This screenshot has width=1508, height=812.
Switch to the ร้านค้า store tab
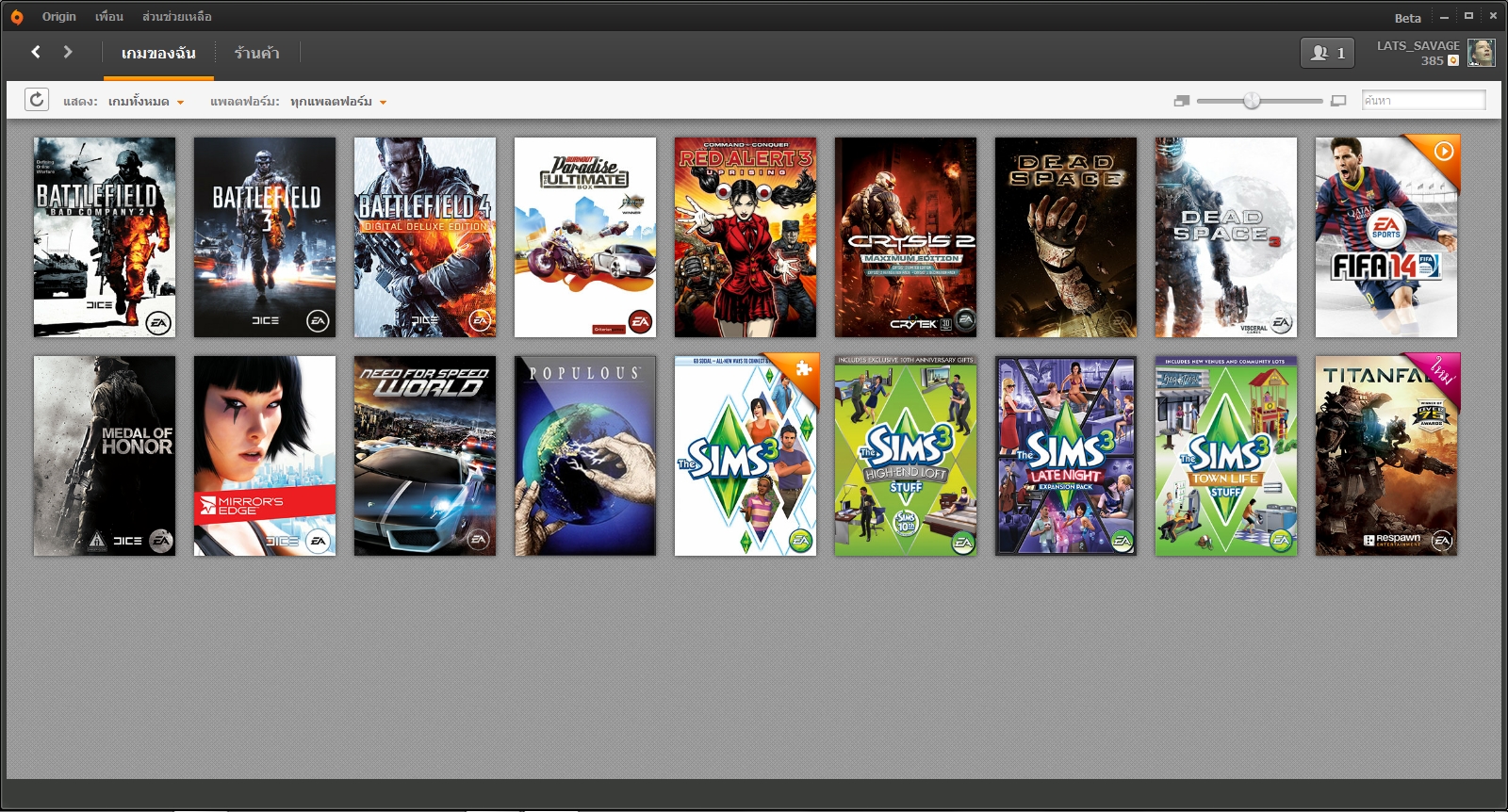tap(257, 53)
